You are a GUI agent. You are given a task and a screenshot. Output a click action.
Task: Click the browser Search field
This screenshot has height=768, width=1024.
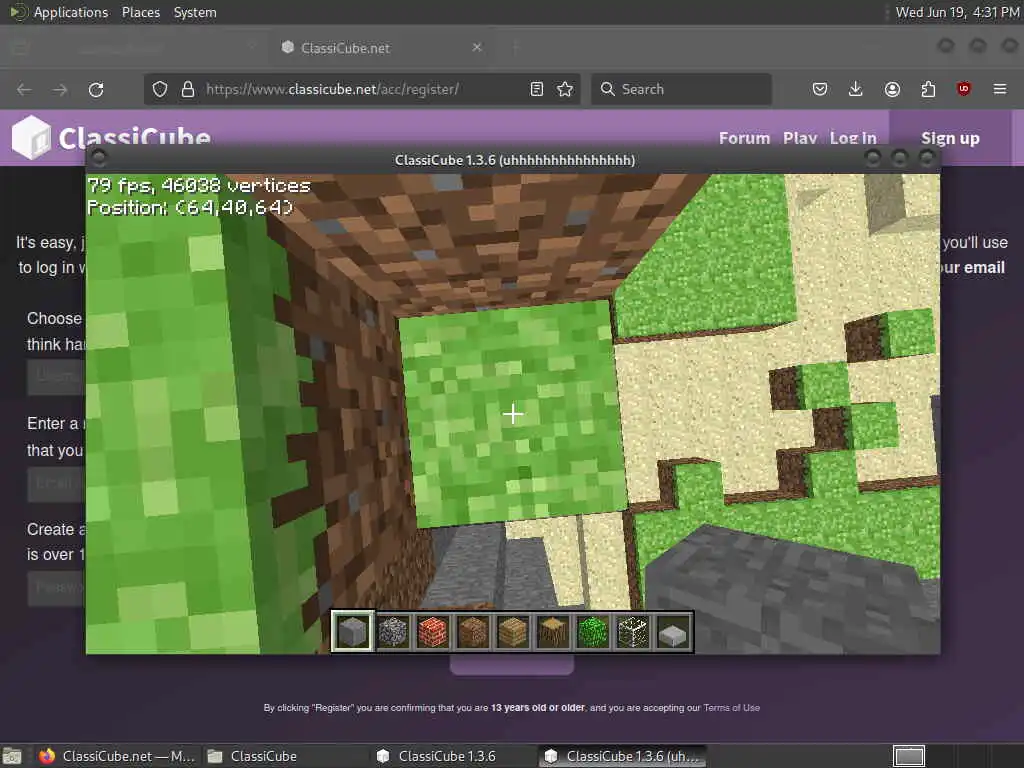pyautogui.click(x=681, y=89)
